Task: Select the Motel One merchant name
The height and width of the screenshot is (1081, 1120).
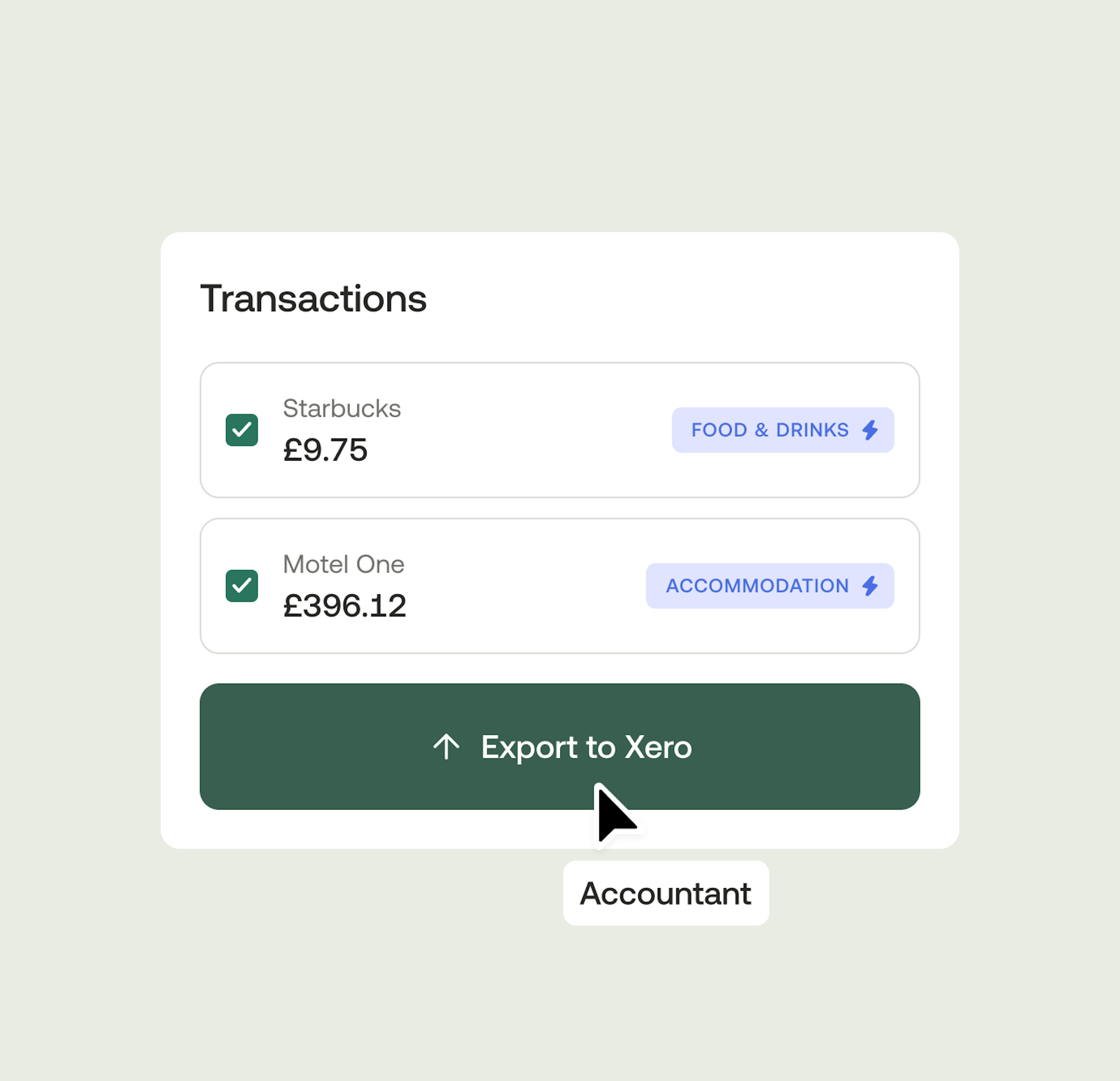Action: click(343, 564)
